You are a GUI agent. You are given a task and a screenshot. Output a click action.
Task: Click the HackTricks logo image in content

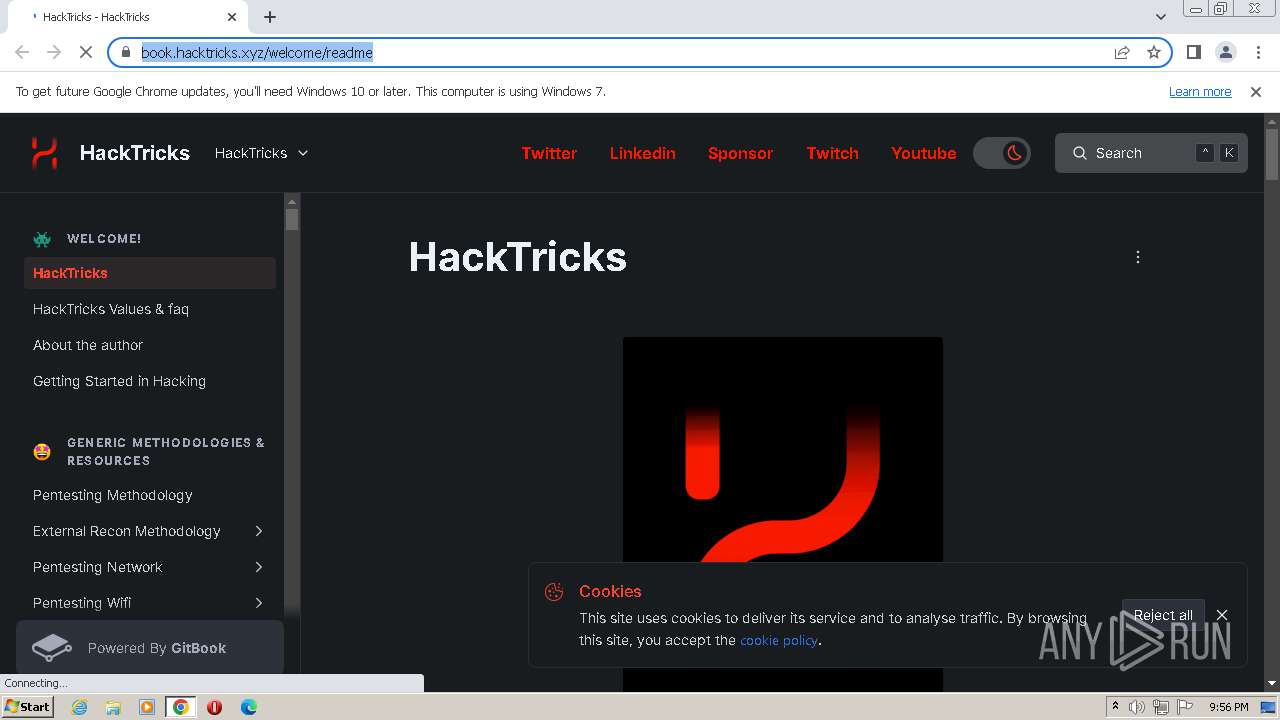tap(783, 513)
